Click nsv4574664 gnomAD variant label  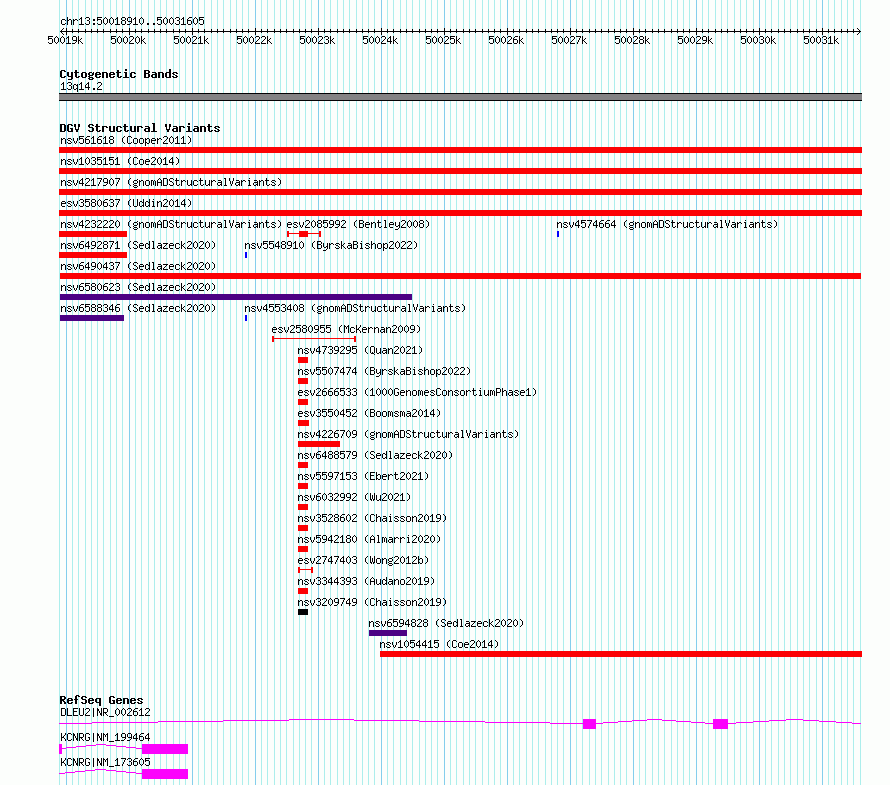point(667,224)
